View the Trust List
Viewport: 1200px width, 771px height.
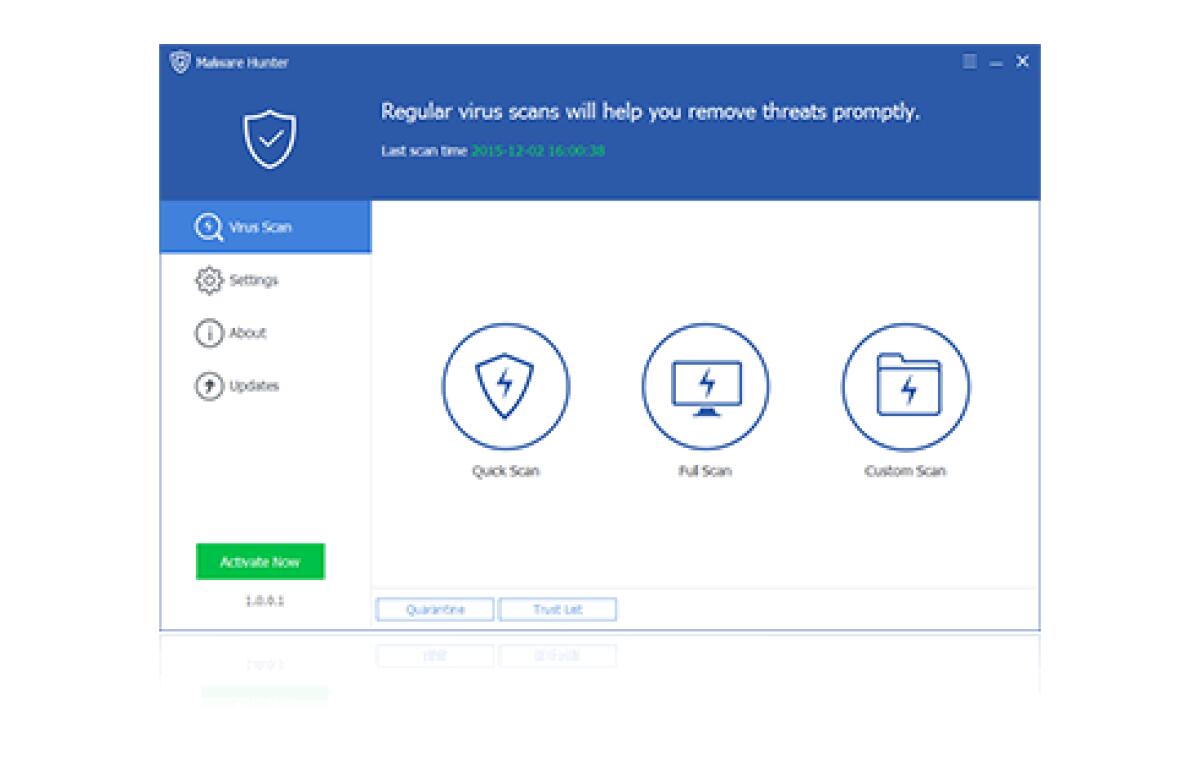coord(560,609)
